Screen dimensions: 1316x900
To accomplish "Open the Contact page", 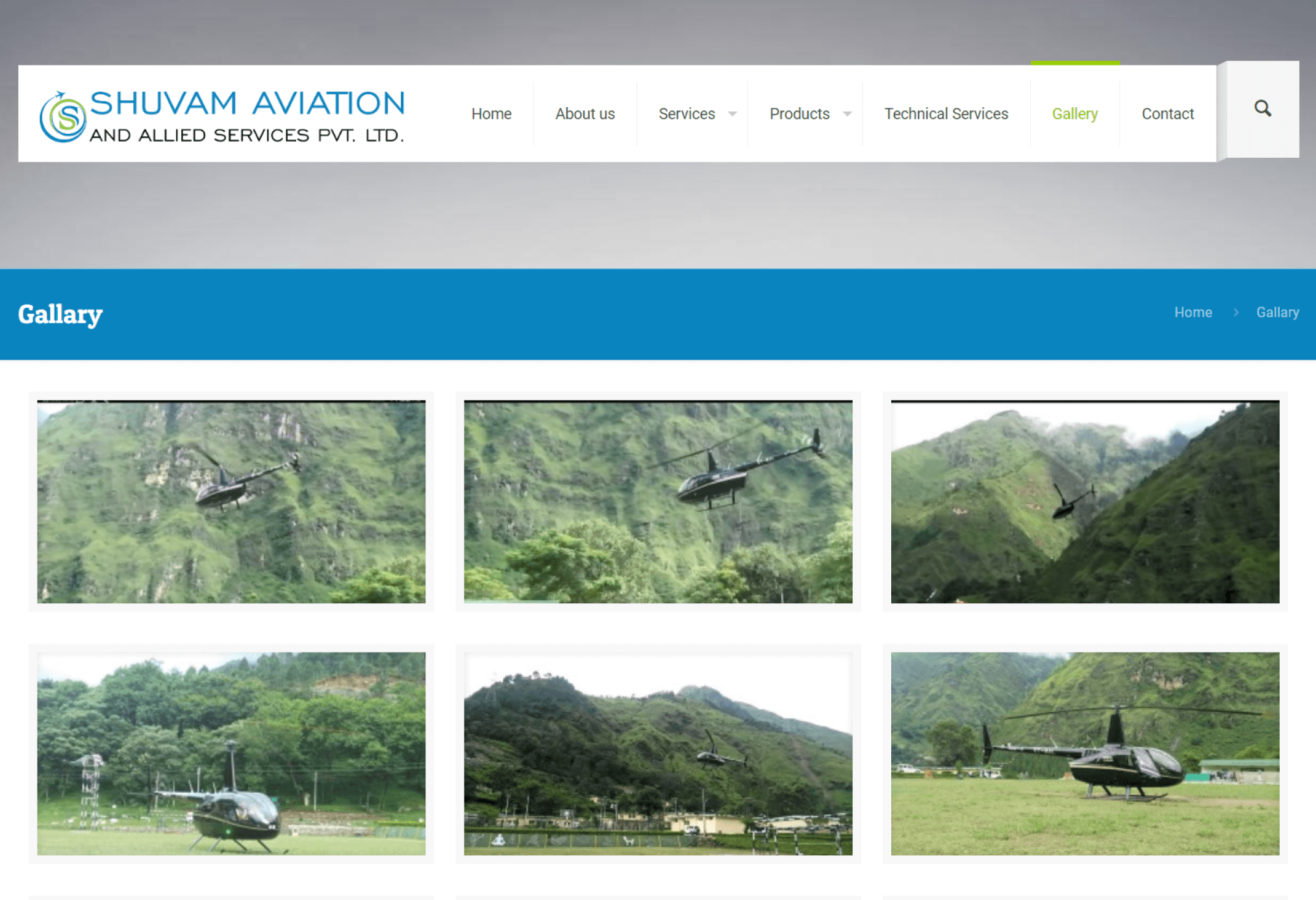I will [x=1167, y=114].
